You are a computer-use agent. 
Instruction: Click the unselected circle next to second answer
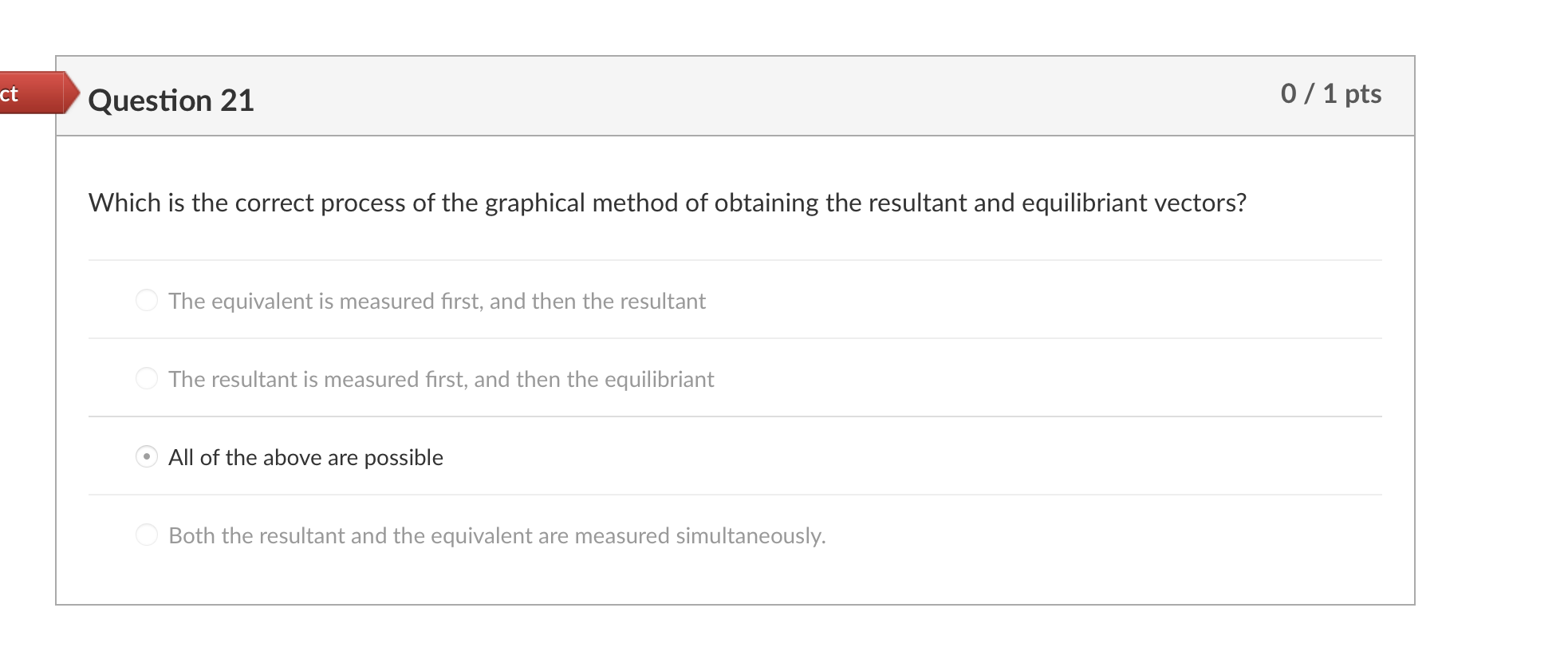click(x=147, y=379)
